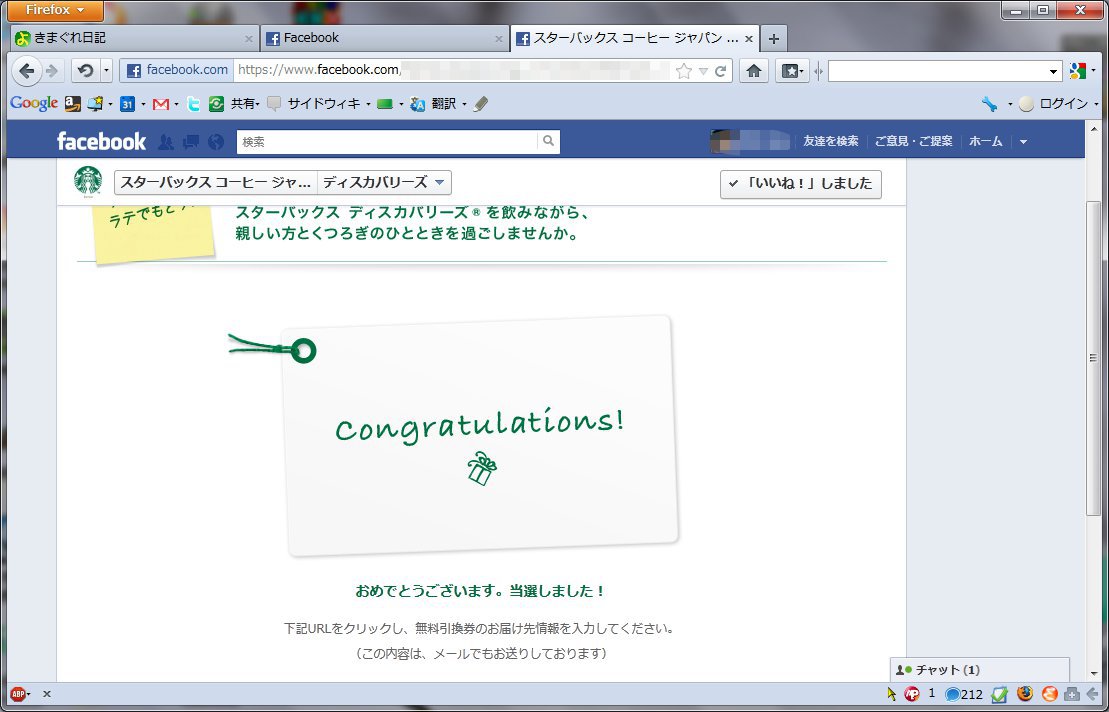Viewport: 1109px width, 712px height.
Task: Open the Firefox menu button
Action: click(54, 10)
